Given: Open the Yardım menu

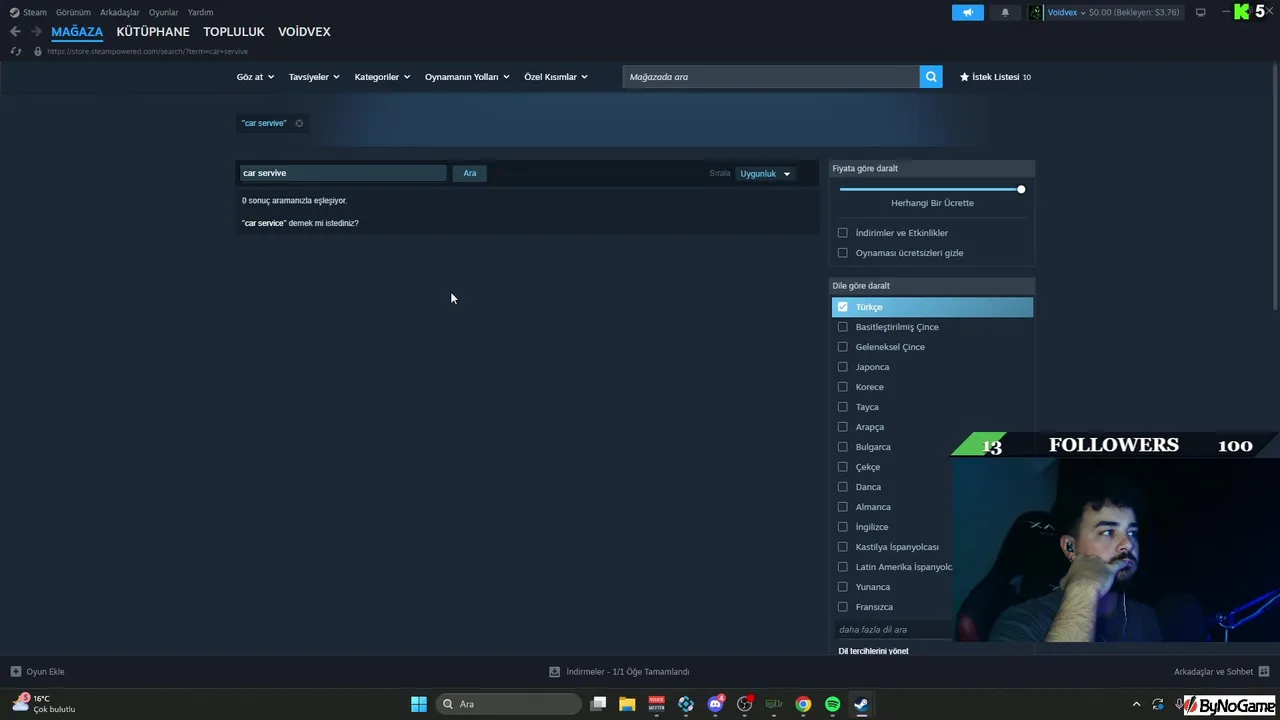Looking at the screenshot, I should (200, 12).
